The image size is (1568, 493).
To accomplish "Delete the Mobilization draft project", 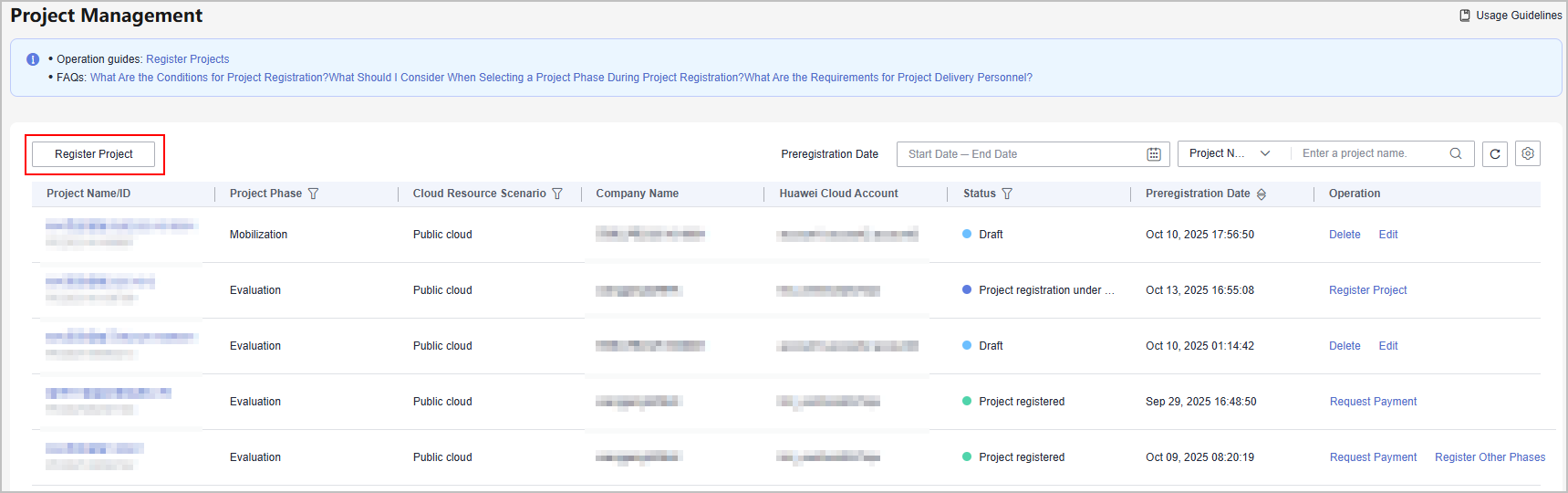I will coord(1344,235).
